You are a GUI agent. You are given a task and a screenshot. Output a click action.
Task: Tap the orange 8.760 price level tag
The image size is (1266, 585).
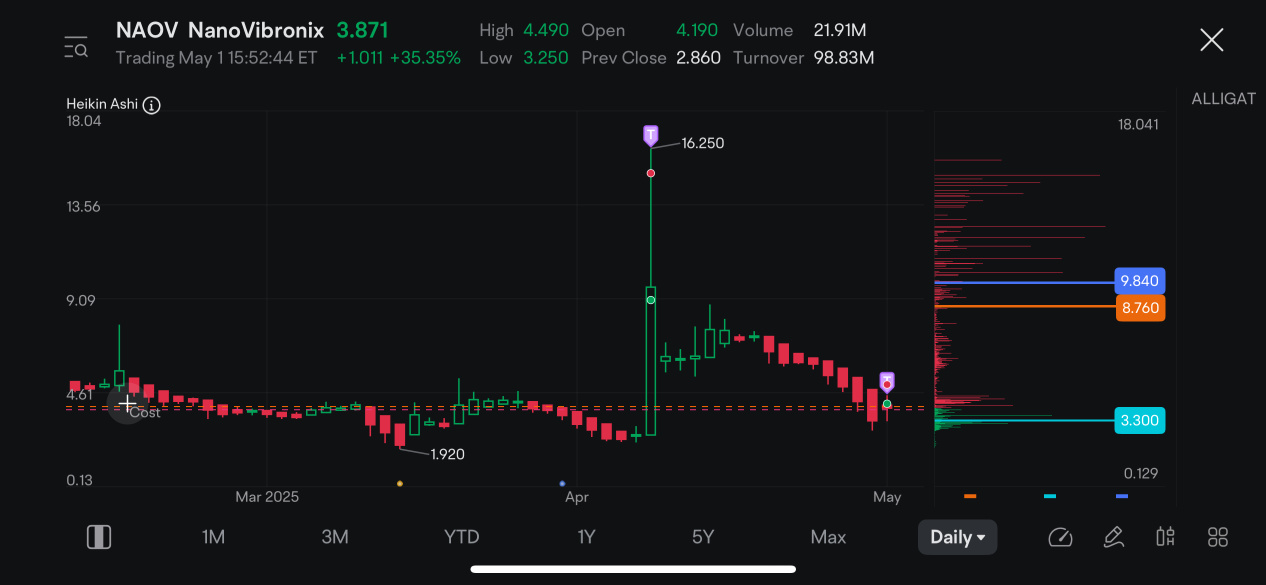click(1140, 308)
